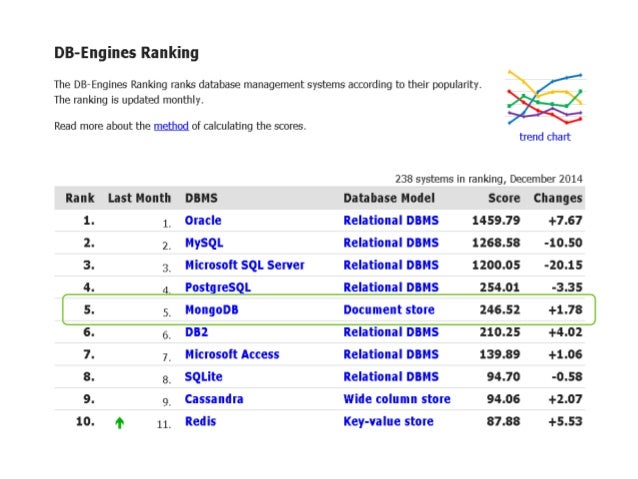Select Microsoft SQL Server in the ranking
Viewport: 638px width, 479px height.
(245, 265)
